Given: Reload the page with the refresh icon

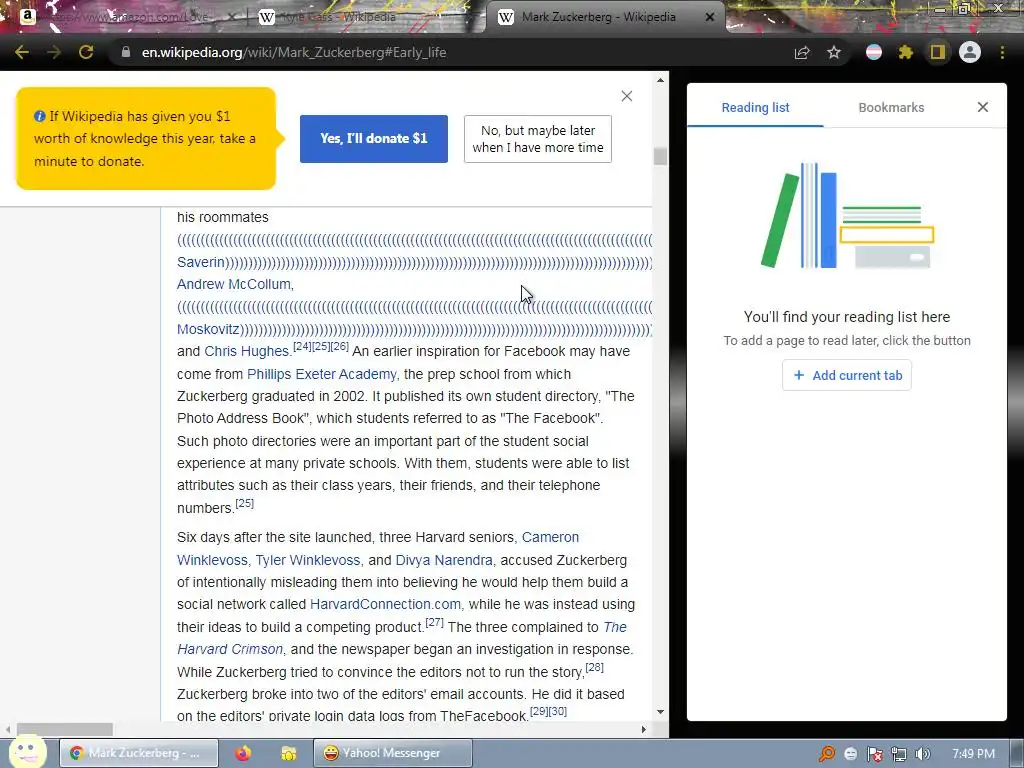Looking at the screenshot, I should click(86, 52).
